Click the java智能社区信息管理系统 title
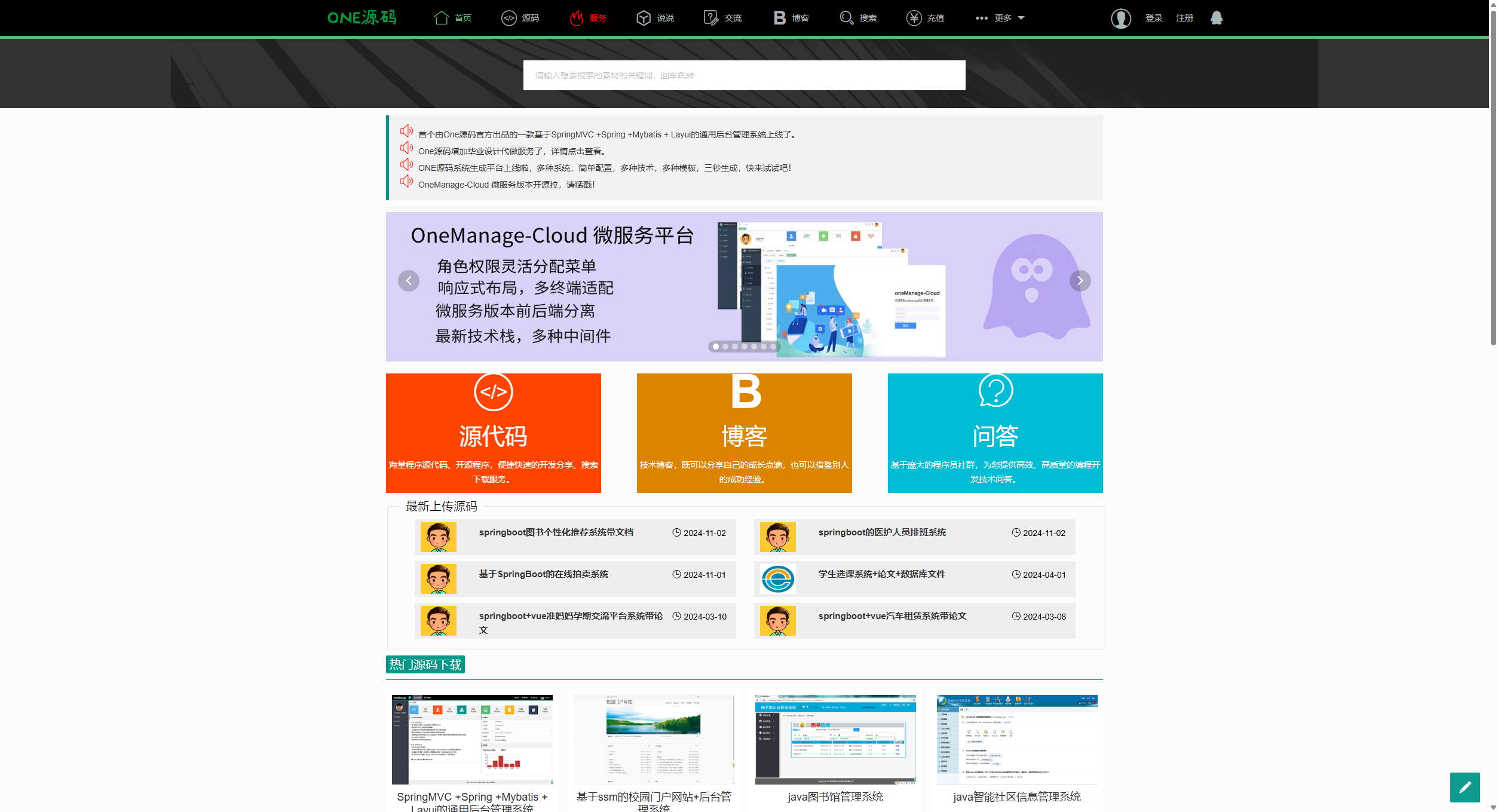The width and height of the screenshot is (1498, 812). 1017,796
